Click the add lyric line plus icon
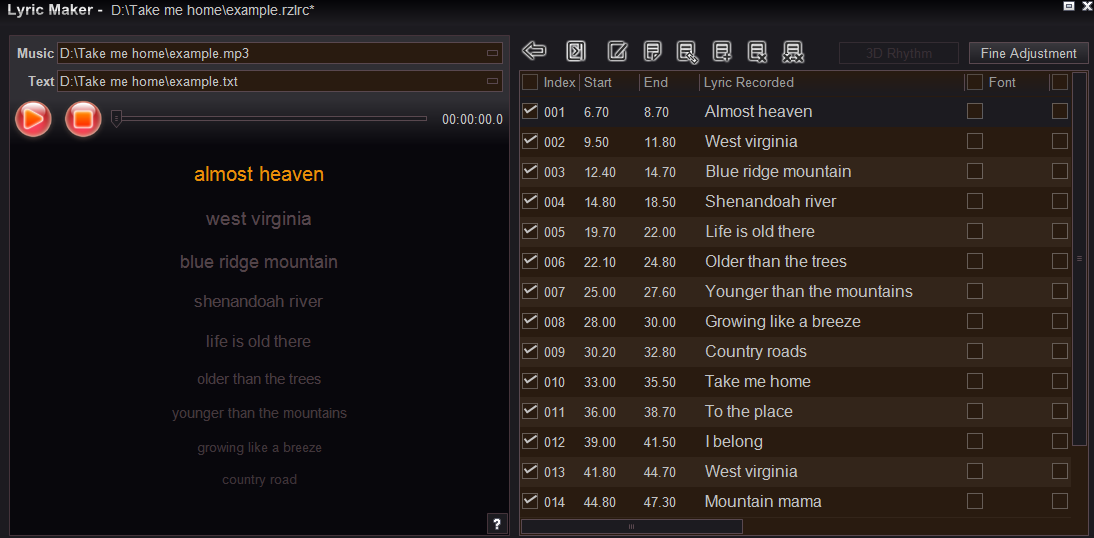 point(722,52)
